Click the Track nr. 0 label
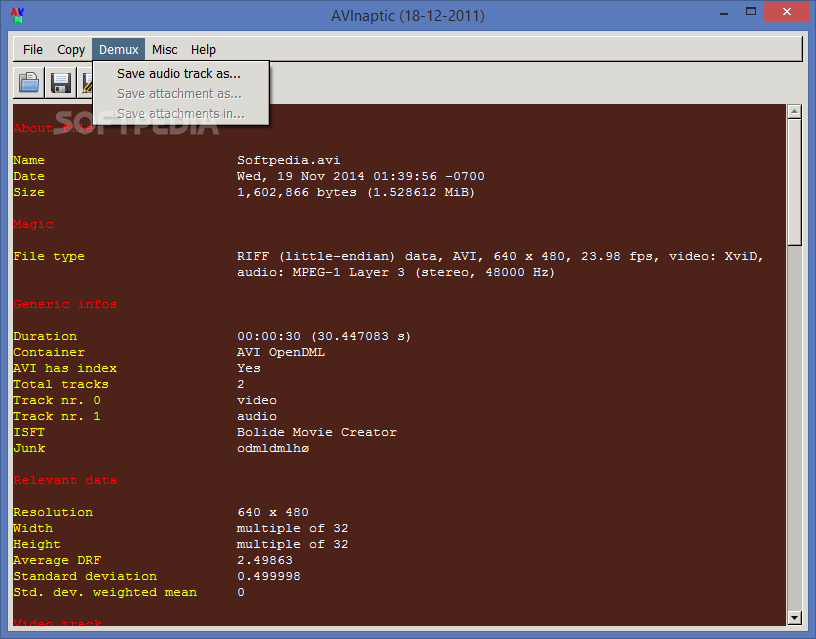Screen dimensions: 816x639 click(x=57, y=401)
